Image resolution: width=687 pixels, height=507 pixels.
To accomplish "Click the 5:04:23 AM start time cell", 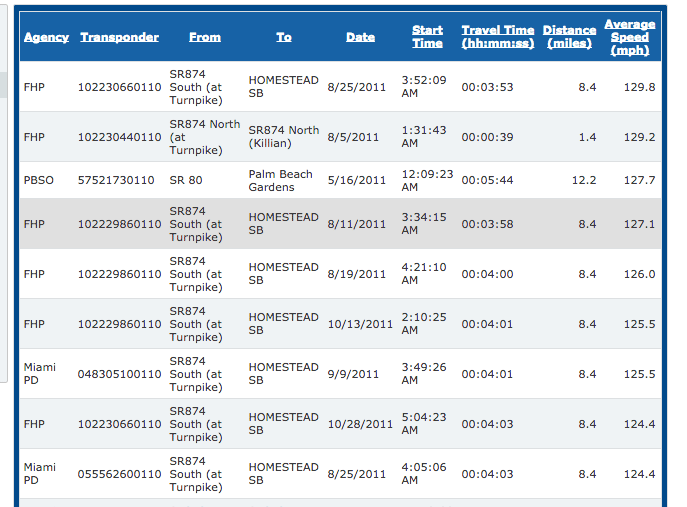I will point(422,424).
